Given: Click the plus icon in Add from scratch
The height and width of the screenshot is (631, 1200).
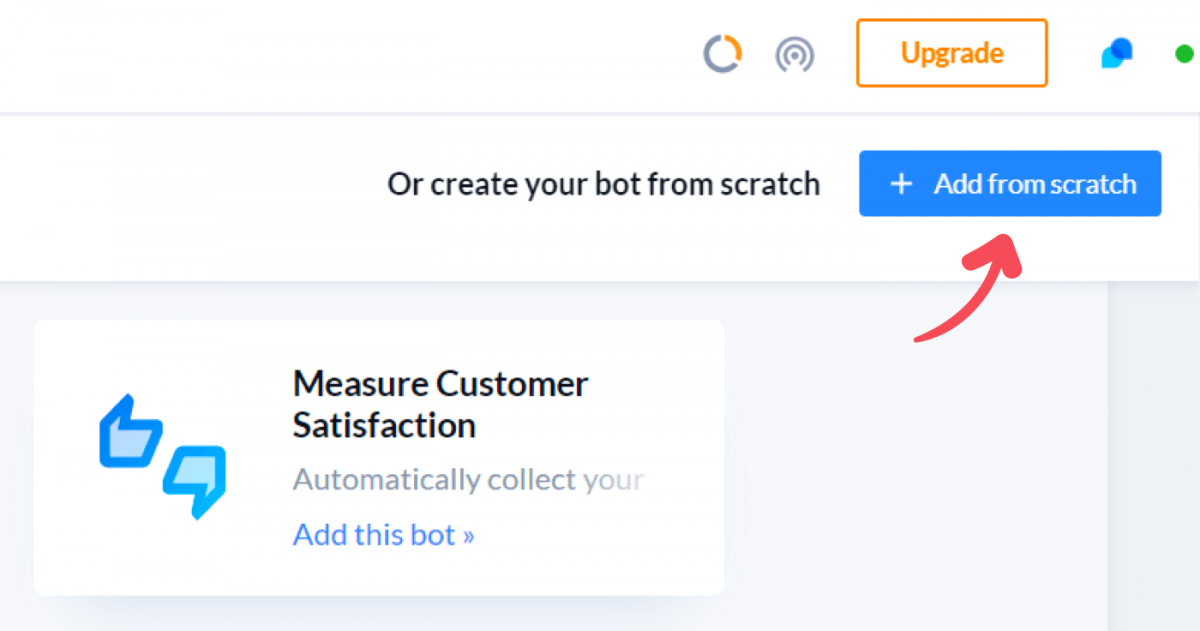Looking at the screenshot, I should pyautogui.click(x=901, y=184).
